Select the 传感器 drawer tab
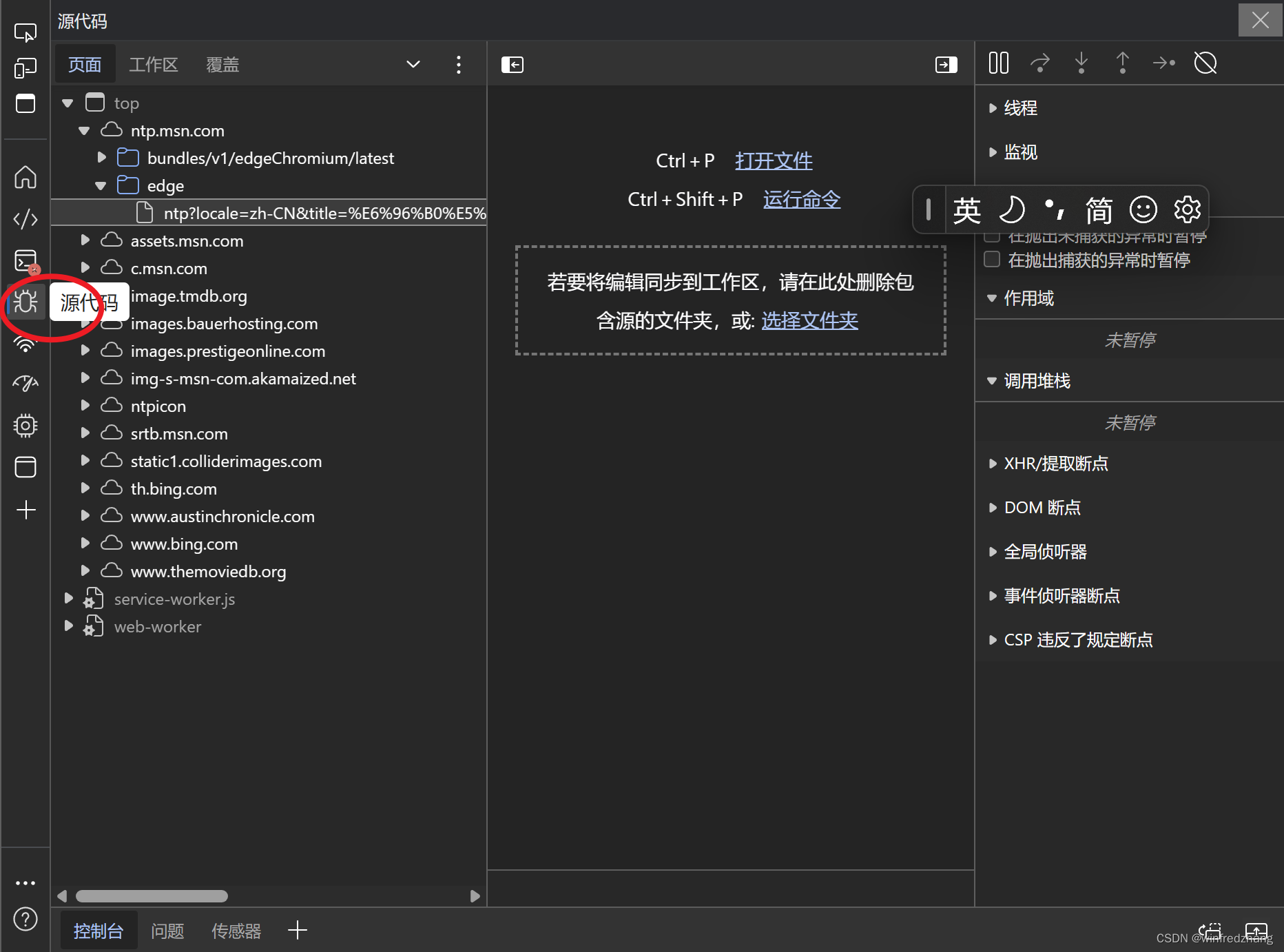The image size is (1284, 952). click(x=236, y=931)
